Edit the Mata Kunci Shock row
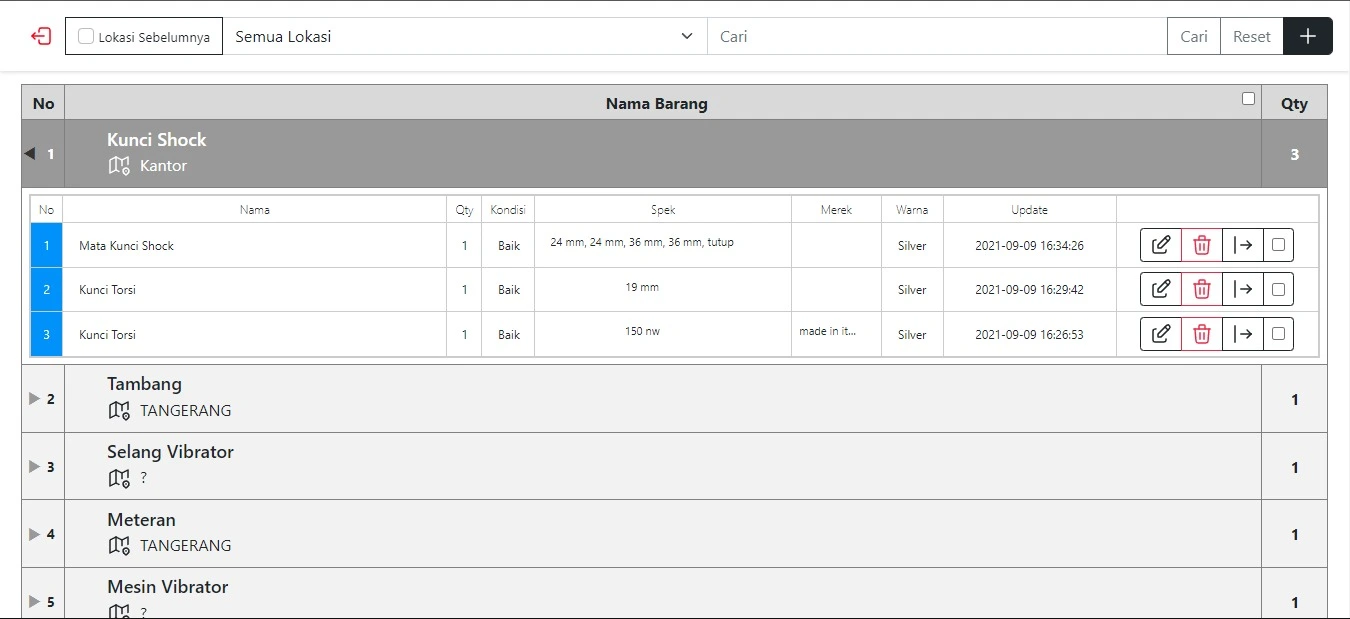 pyautogui.click(x=1161, y=245)
